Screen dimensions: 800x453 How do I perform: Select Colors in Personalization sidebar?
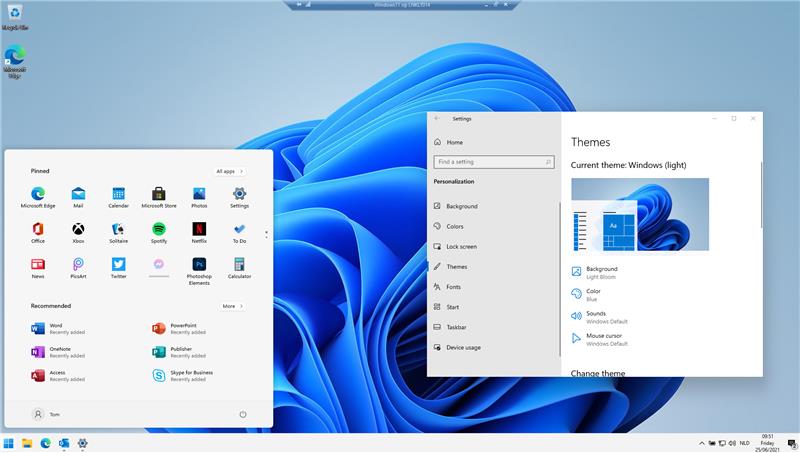[448, 226]
